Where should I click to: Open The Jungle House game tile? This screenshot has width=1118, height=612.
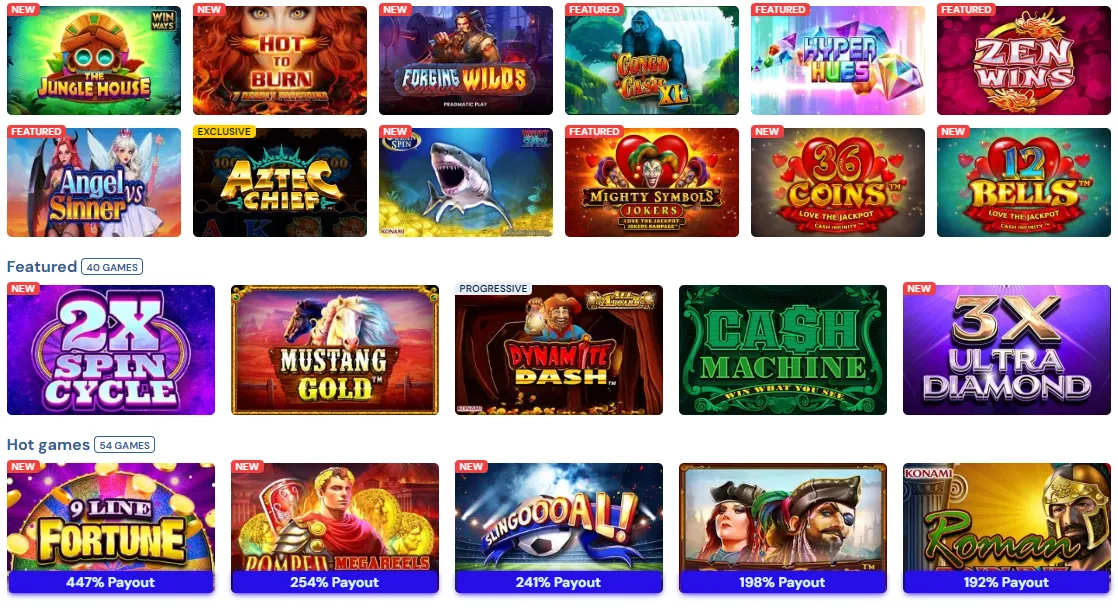pyautogui.click(x=94, y=61)
